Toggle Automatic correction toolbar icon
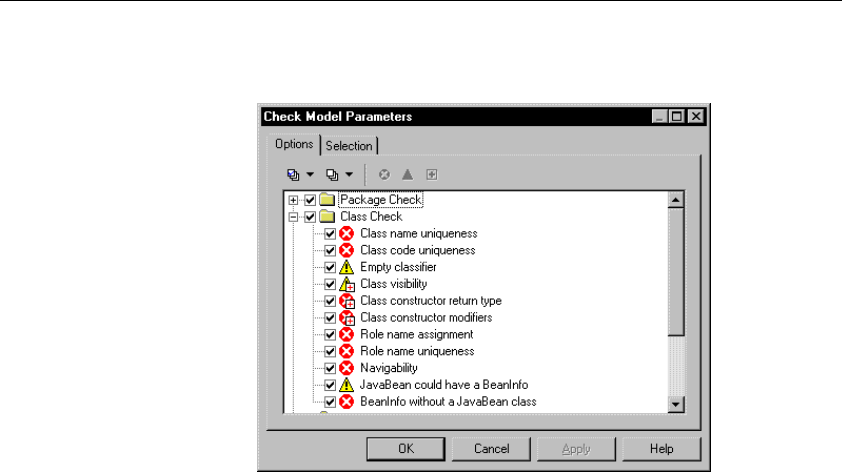Image resolution: width=842 pixels, height=472 pixels. pos(432,175)
